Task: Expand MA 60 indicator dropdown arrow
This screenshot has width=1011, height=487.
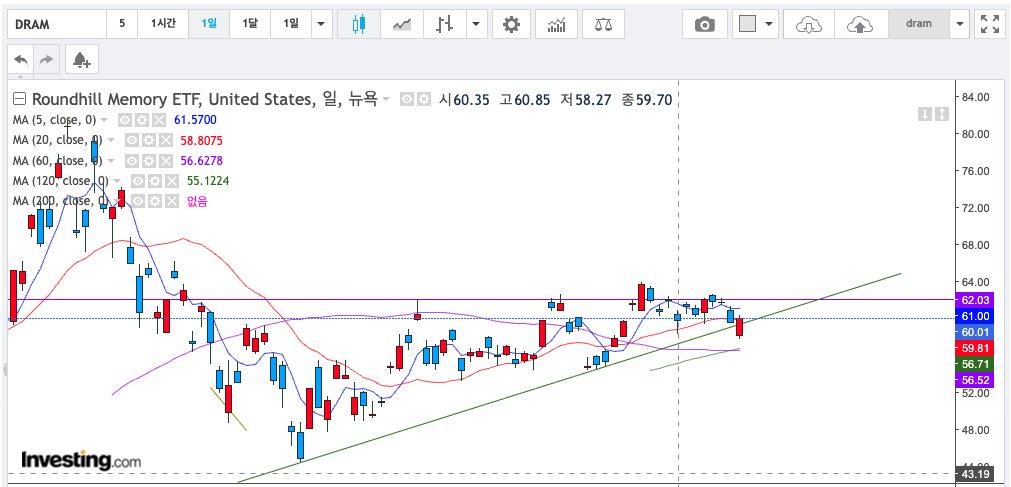Action: (x=111, y=161)
